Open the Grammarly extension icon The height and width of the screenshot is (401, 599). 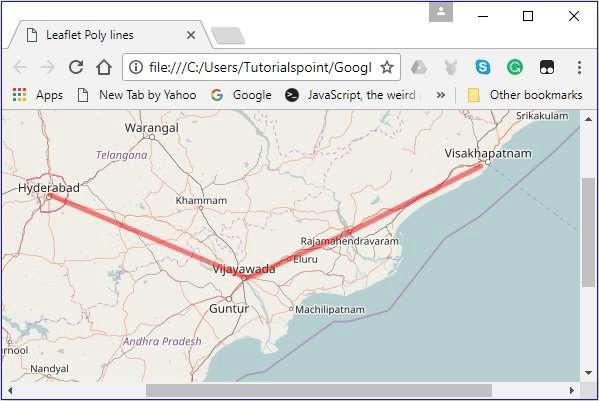(515, 67)
